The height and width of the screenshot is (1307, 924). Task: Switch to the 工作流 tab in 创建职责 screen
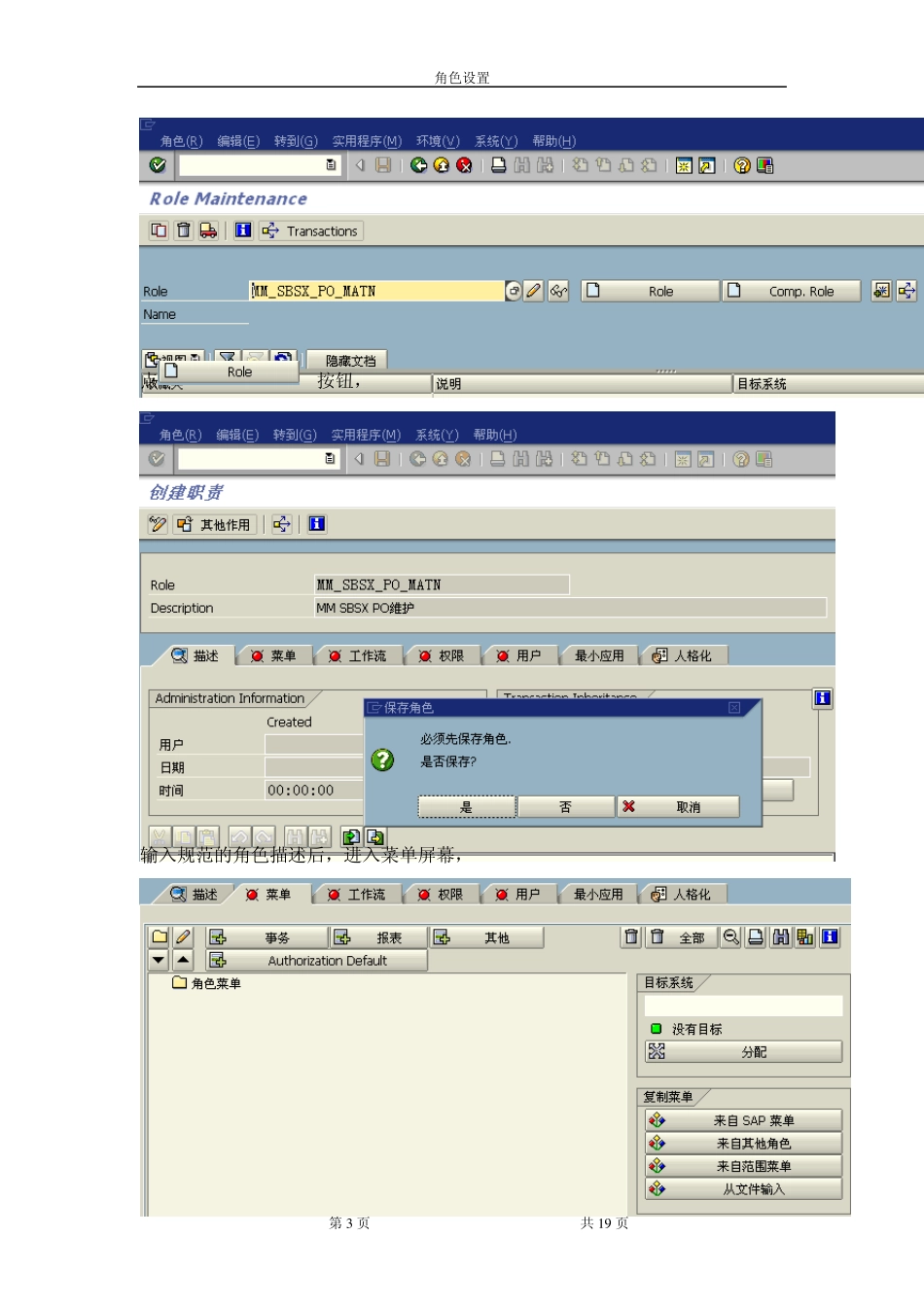(358, 655)
